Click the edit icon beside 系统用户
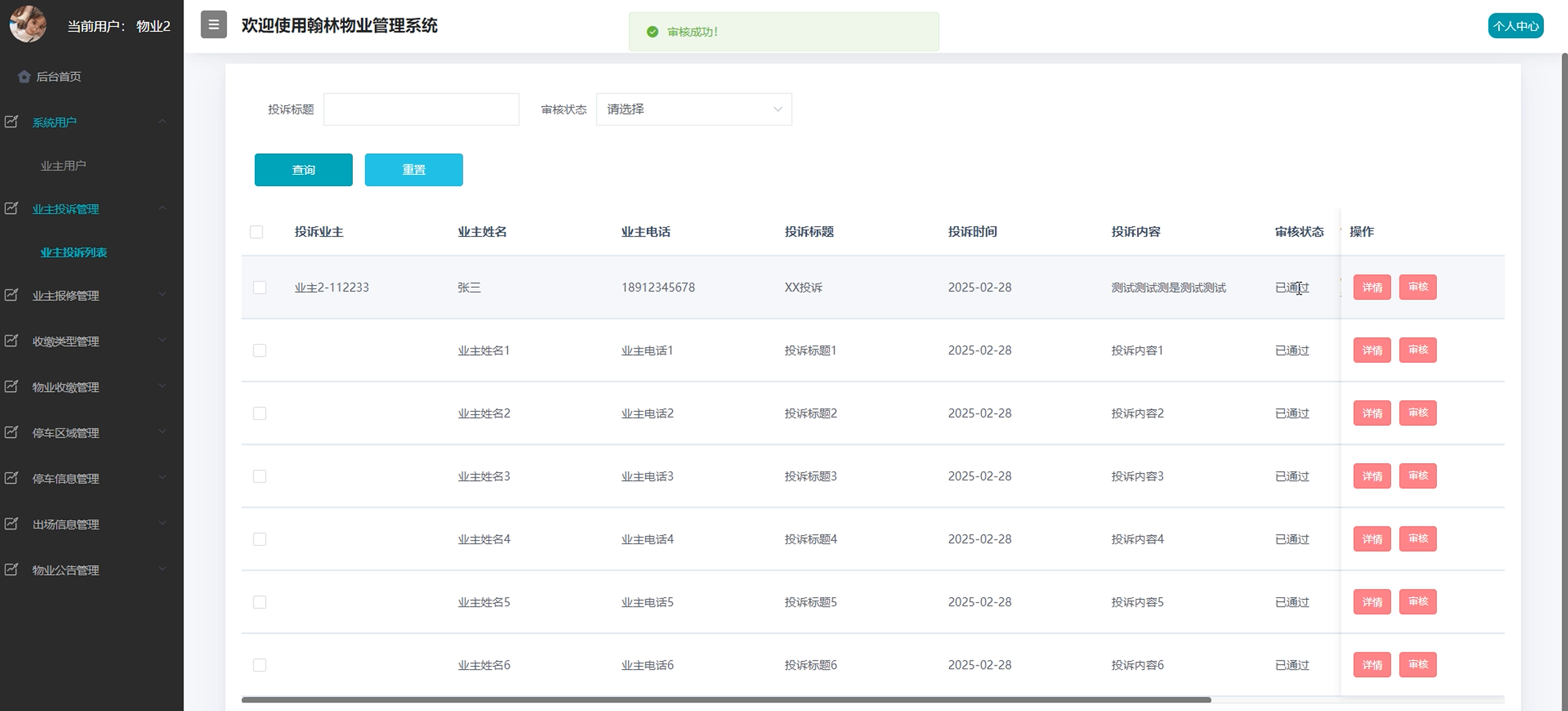1568x711 pixels. [x=11, y=121]
